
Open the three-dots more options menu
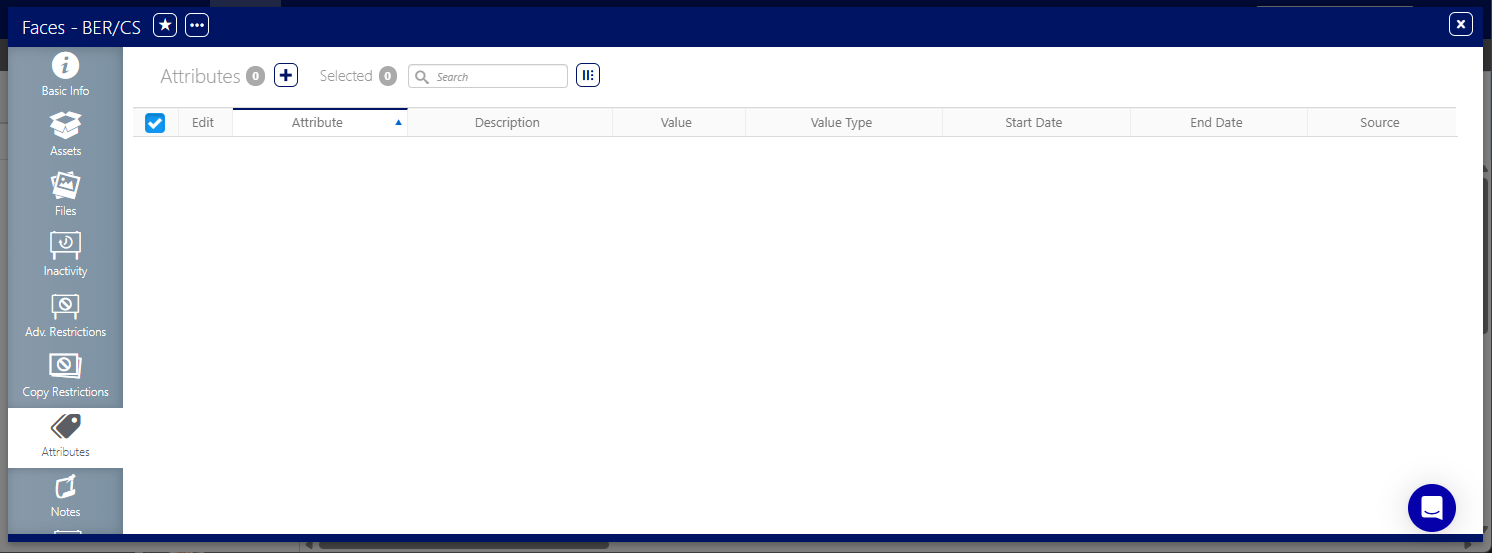click(197, 25)
